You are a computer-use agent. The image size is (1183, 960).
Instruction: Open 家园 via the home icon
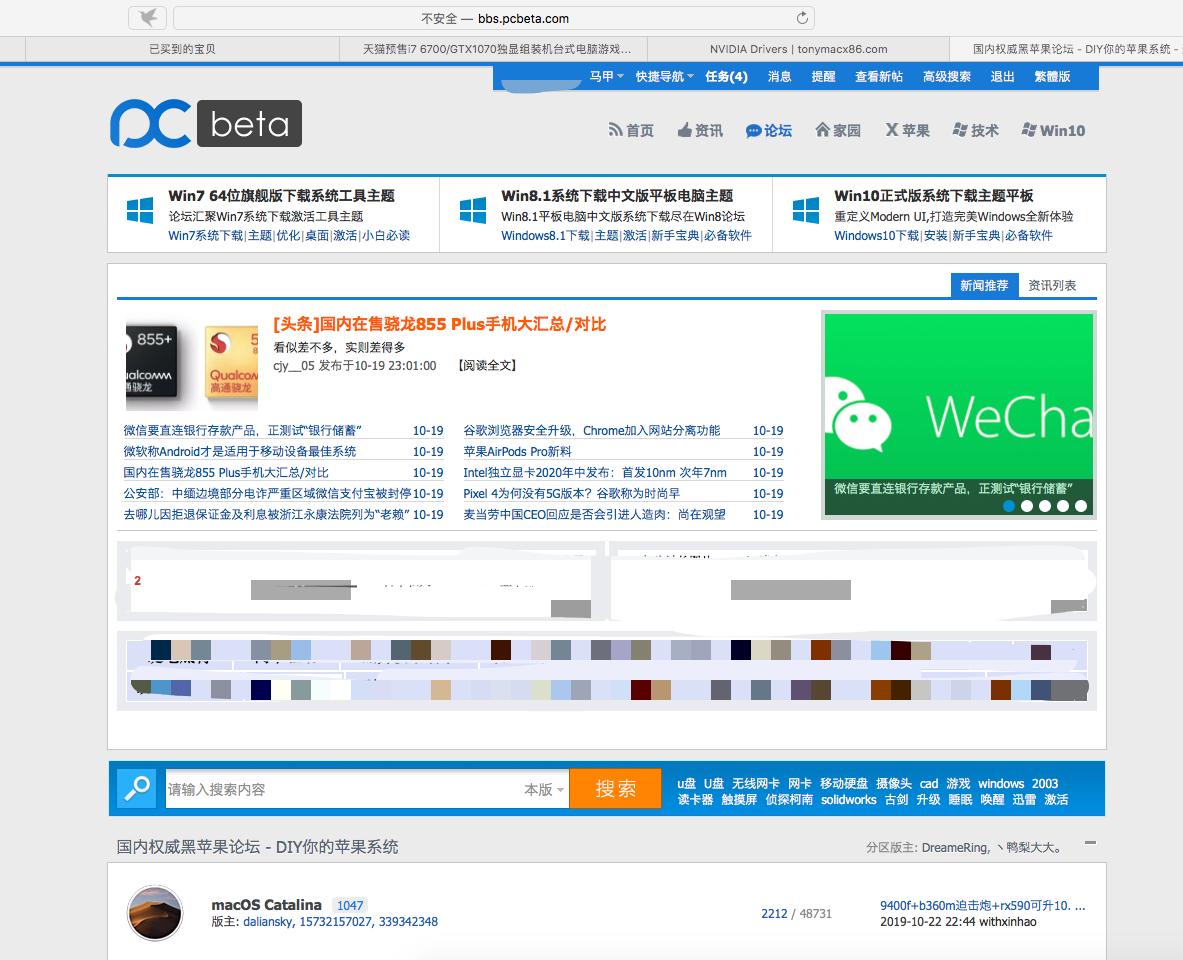(x=823, y=129)
